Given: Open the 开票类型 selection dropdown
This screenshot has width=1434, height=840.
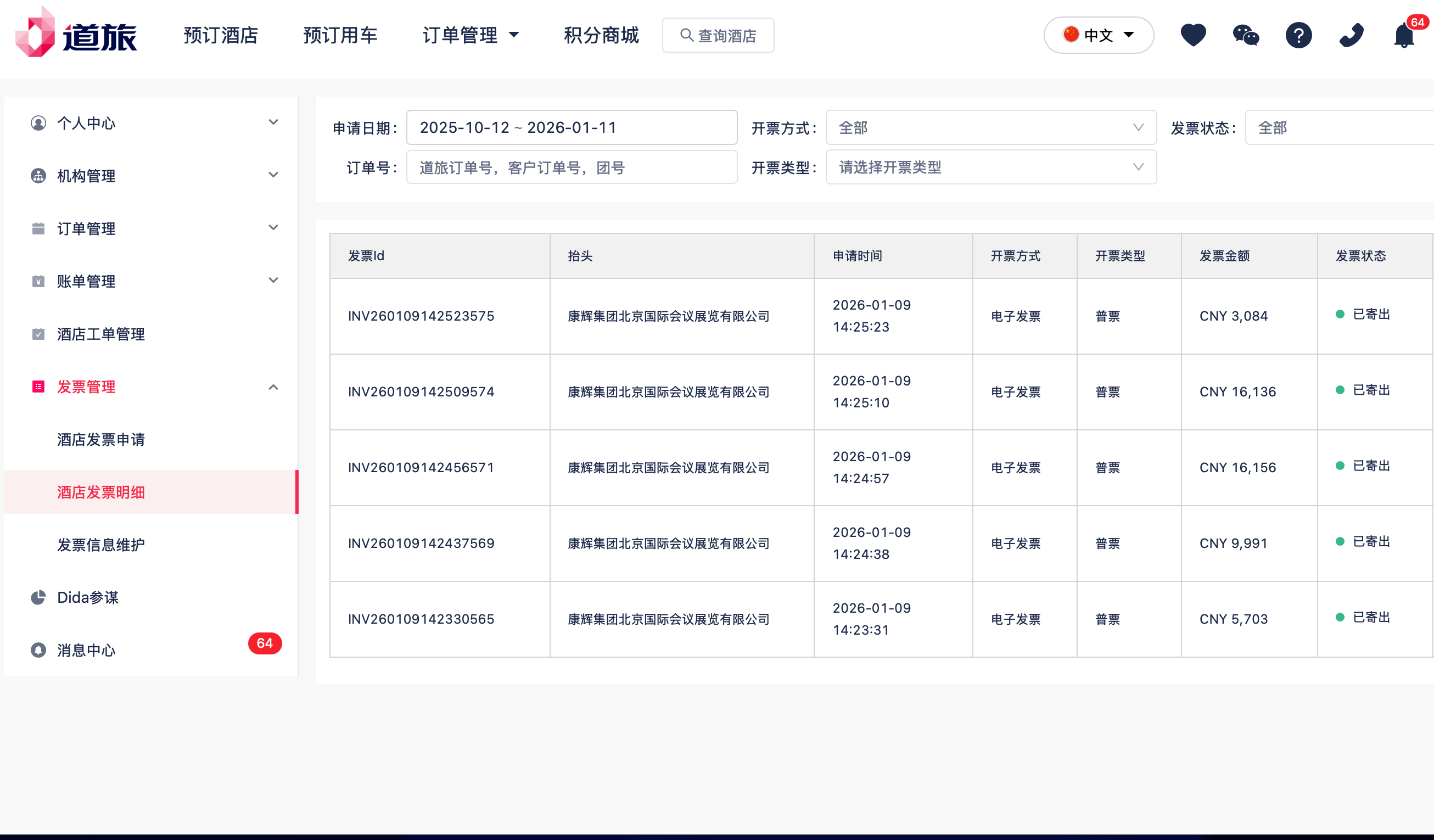Looking at the screenshot, I should coord(990,167).
